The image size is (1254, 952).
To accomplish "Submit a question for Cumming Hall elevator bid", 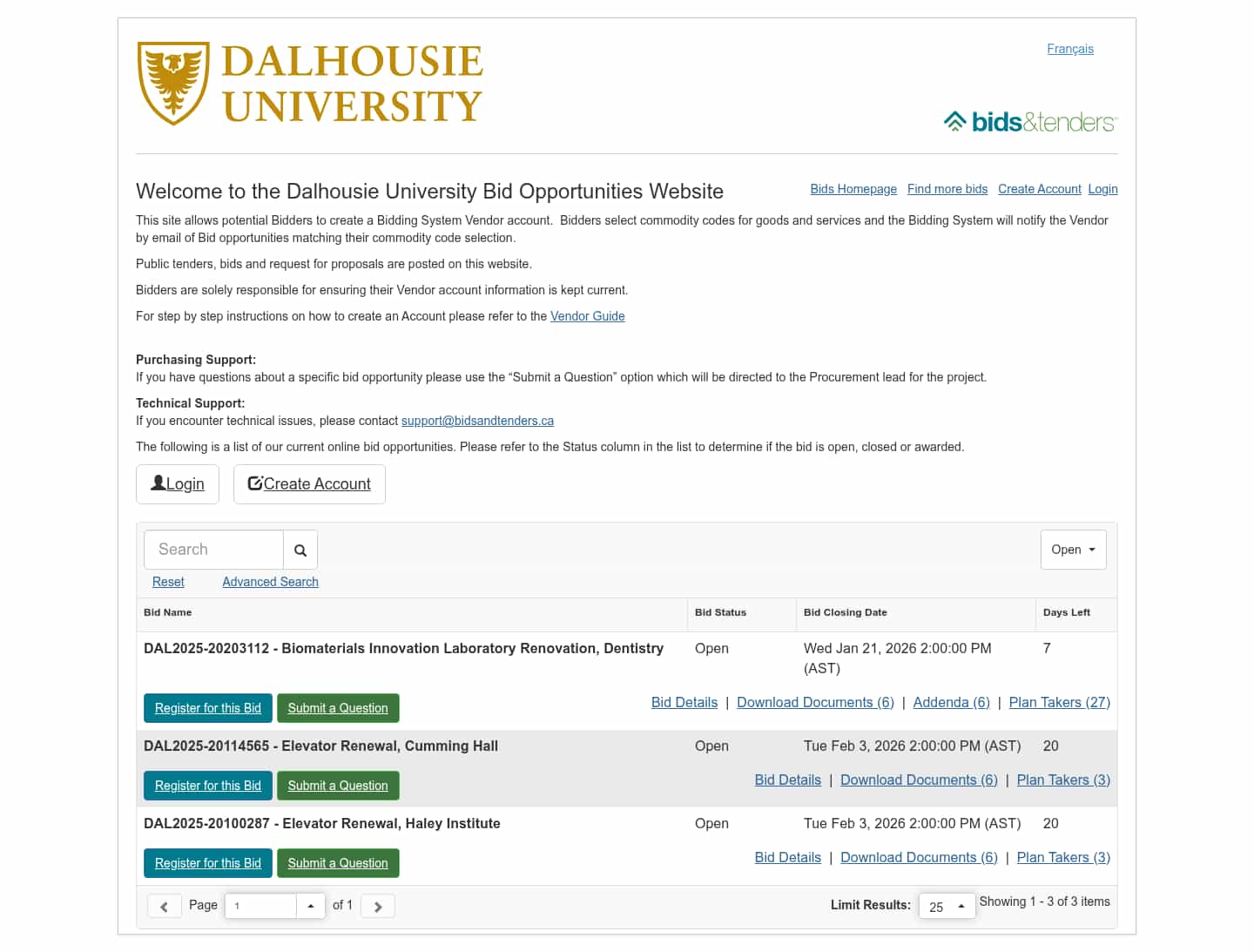I will (338, 786).
